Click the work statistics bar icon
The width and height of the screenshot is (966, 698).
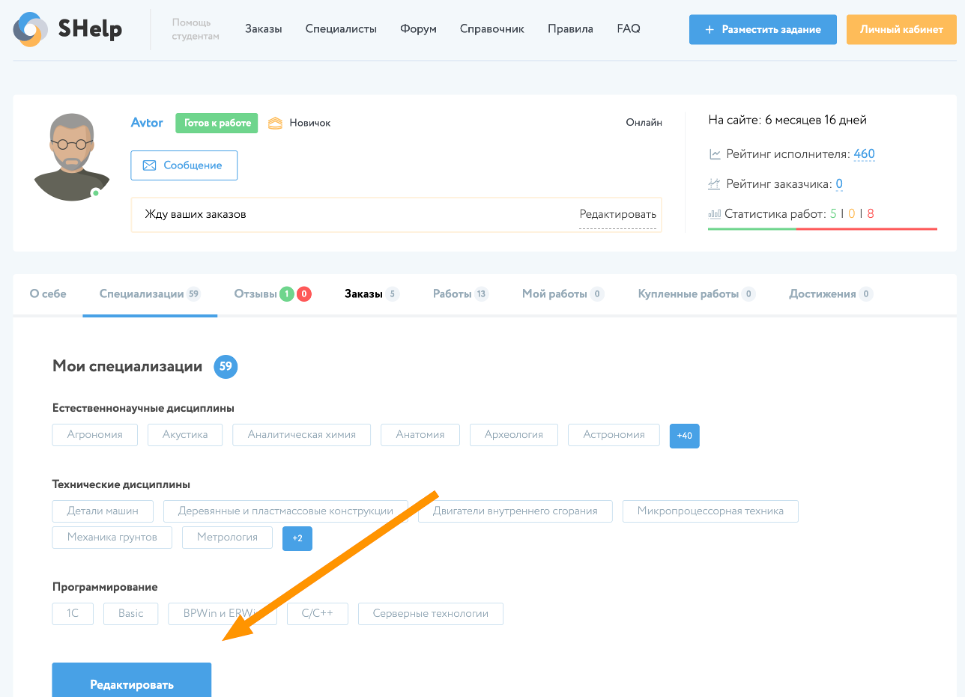[715, 214]
